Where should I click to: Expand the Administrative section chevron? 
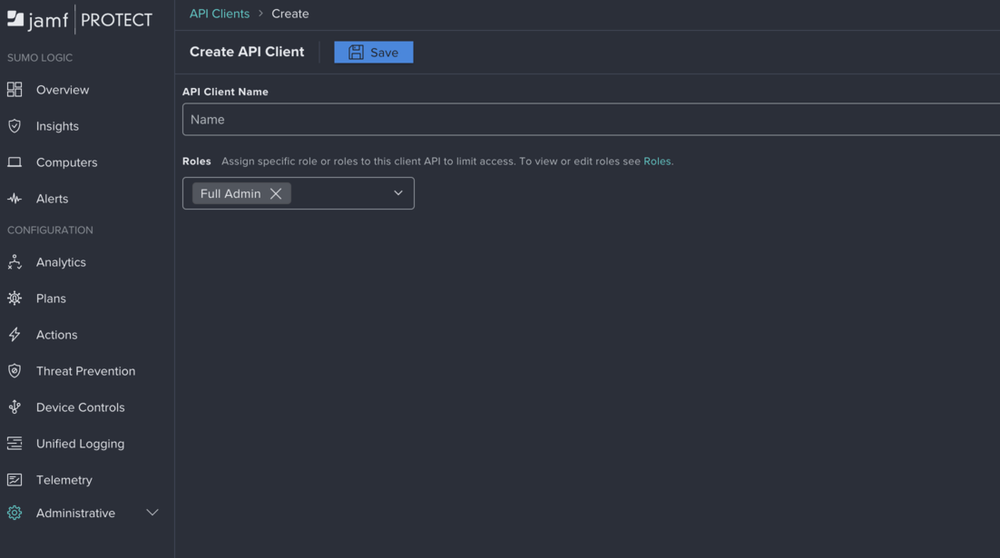[x=152, y=513]
